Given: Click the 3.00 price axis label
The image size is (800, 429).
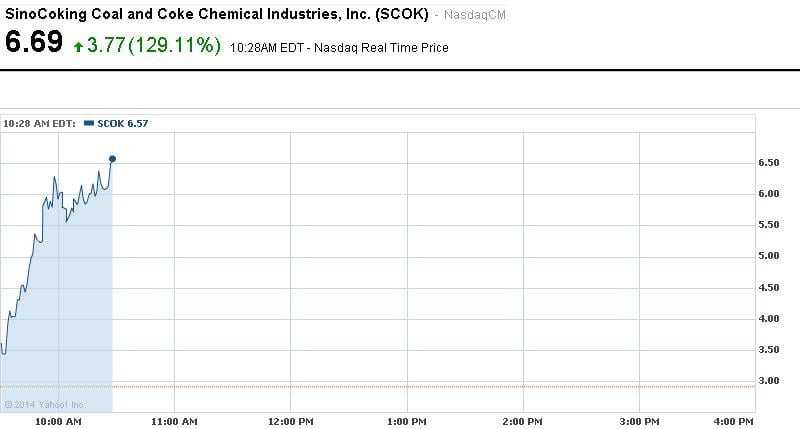Looking at the screenshot, I should [x=769, y=381].
